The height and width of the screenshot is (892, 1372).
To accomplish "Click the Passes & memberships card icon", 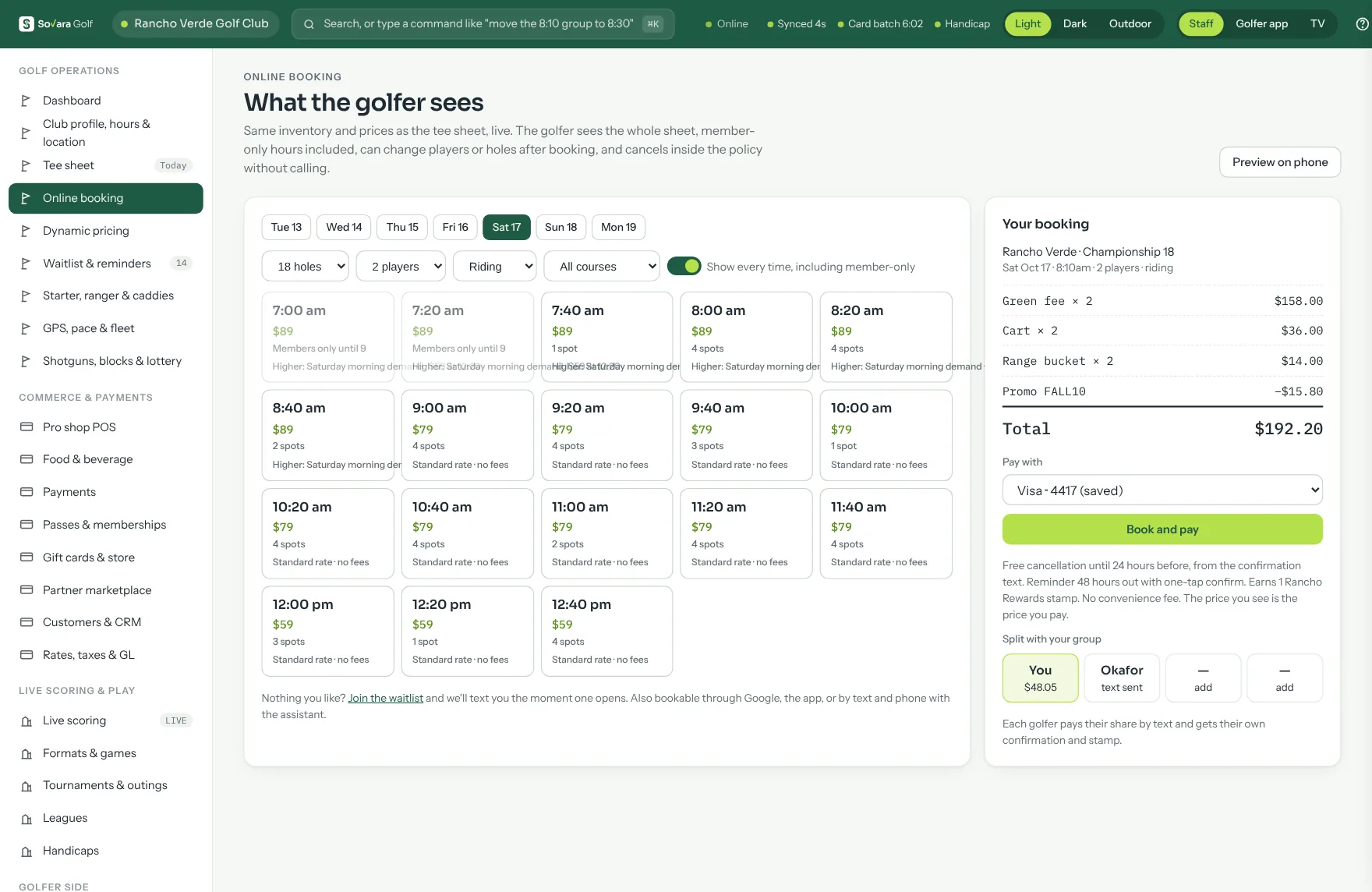I will (27, 525).
